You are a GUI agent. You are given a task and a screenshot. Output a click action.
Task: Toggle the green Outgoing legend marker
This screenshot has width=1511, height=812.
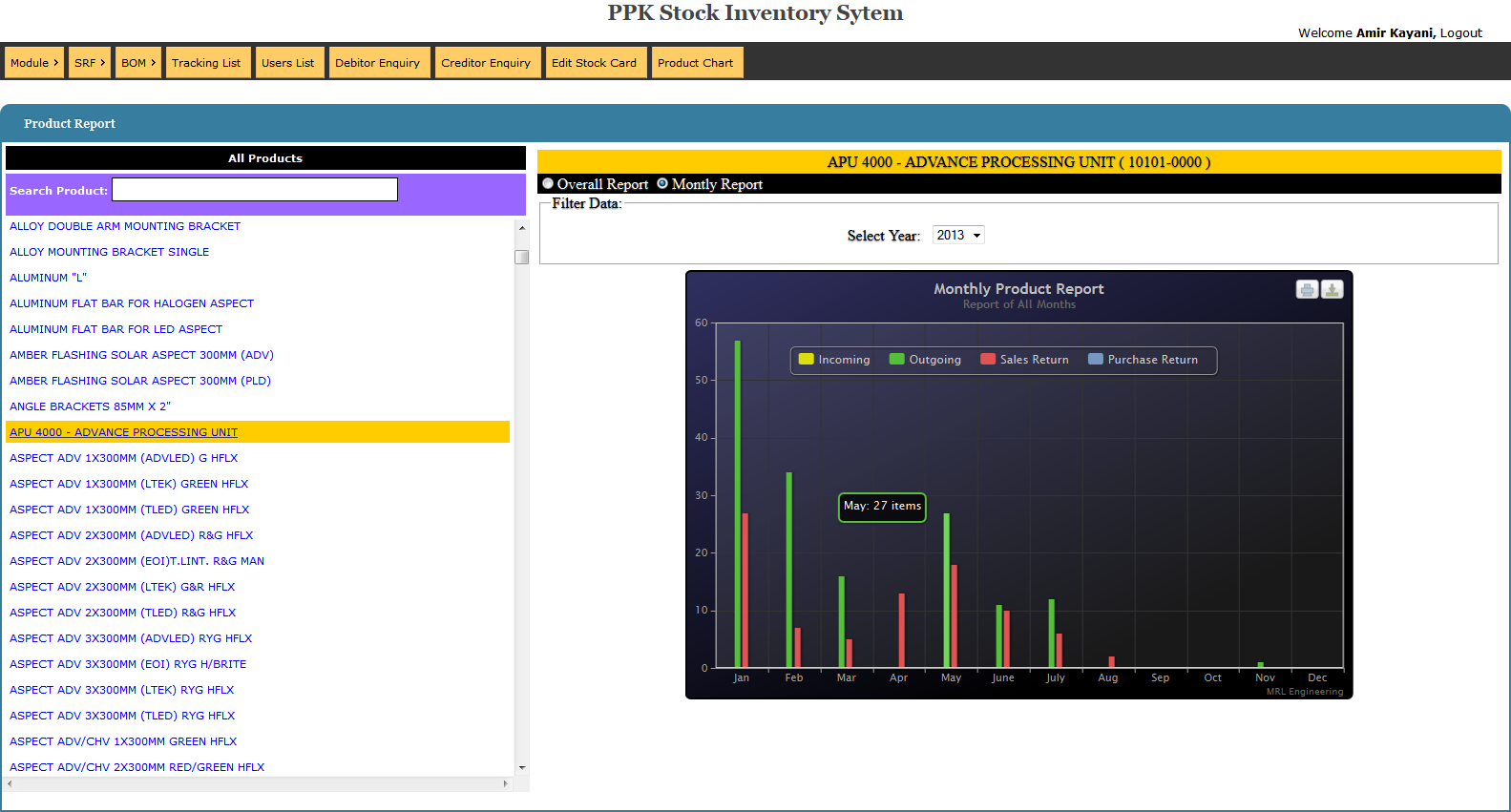point(896,360)
